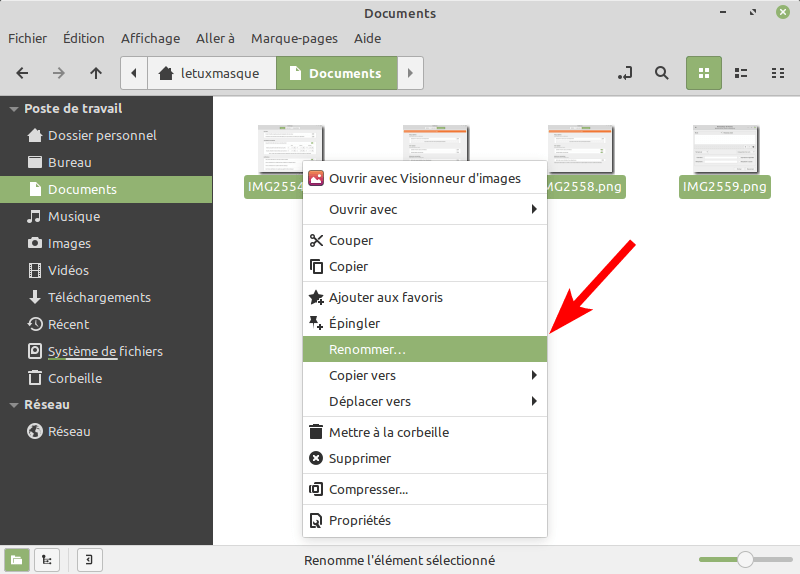Click the Compresser archive icon
Image resolution: width=800 pixels, height=574 pixels.
tap(316, 489)
